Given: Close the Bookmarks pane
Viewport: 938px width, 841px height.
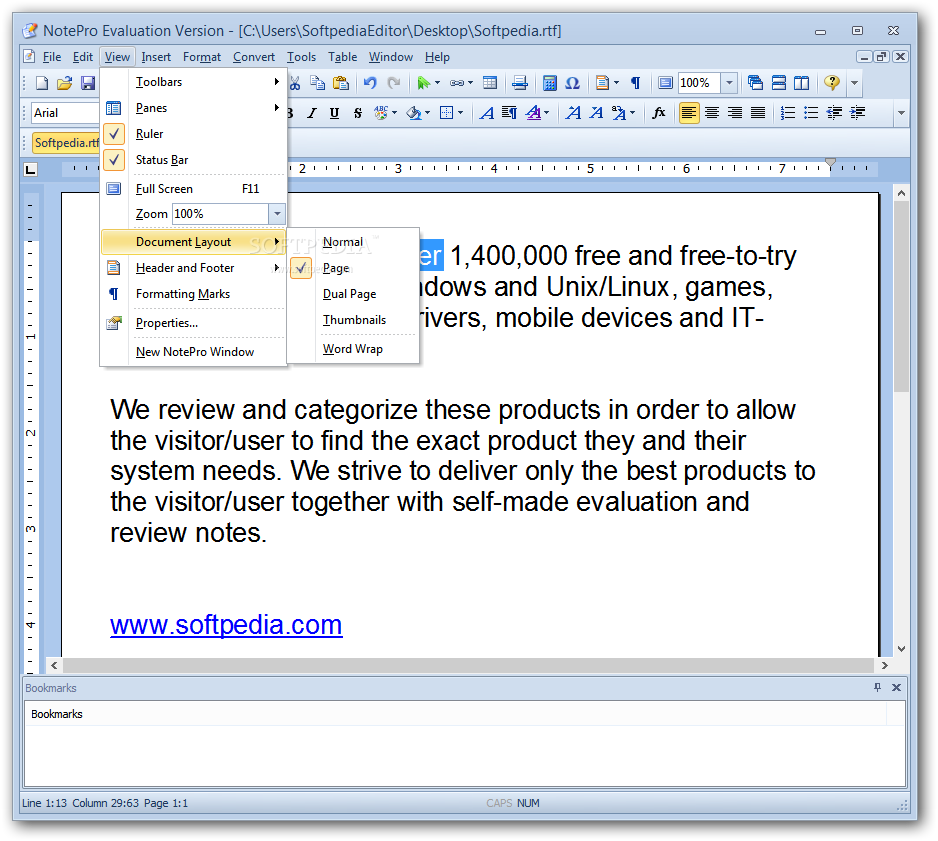Looking at the screenshot, I should [x=896, y=688].
